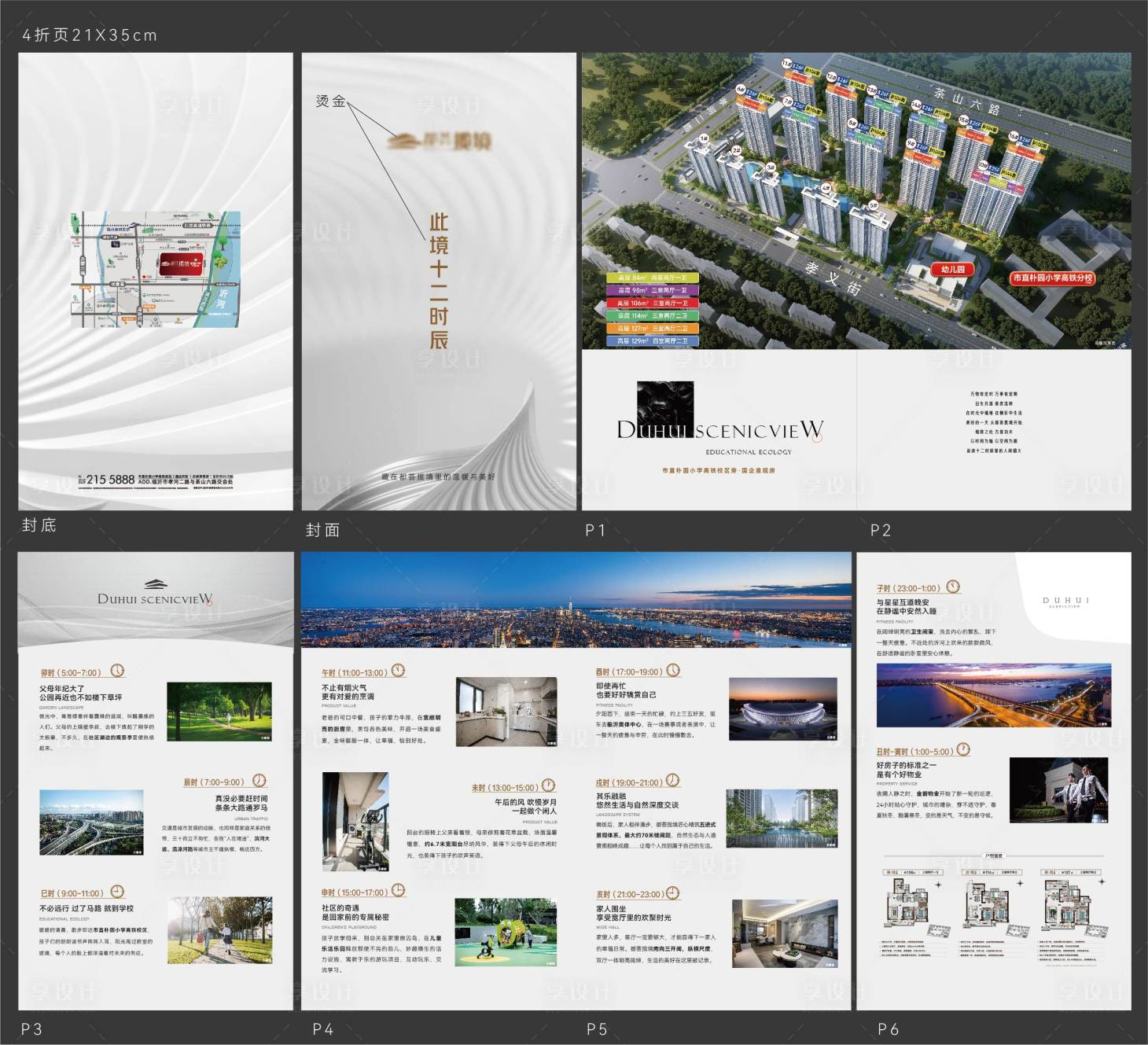Open the highway interchange photo on P3
Viewport: 1148px width, 1045px height.
click(92, 822)
